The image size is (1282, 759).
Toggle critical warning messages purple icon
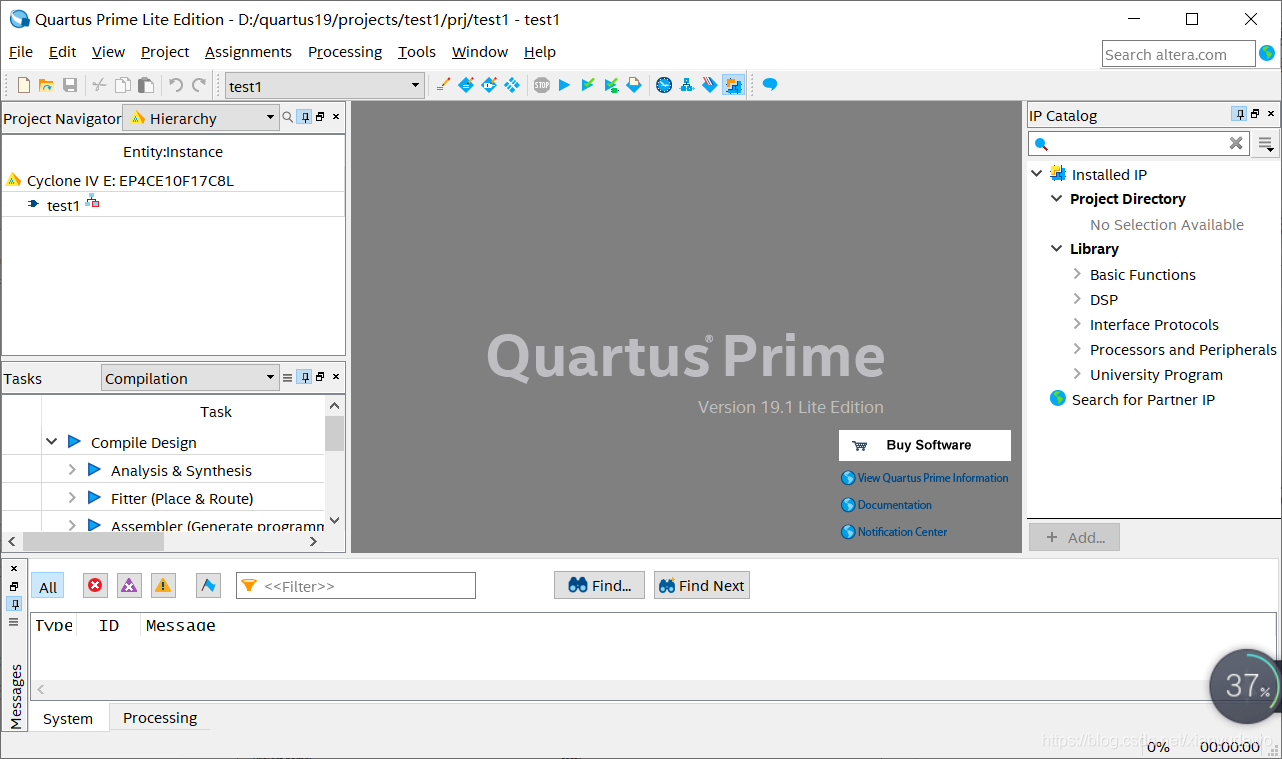129,586
